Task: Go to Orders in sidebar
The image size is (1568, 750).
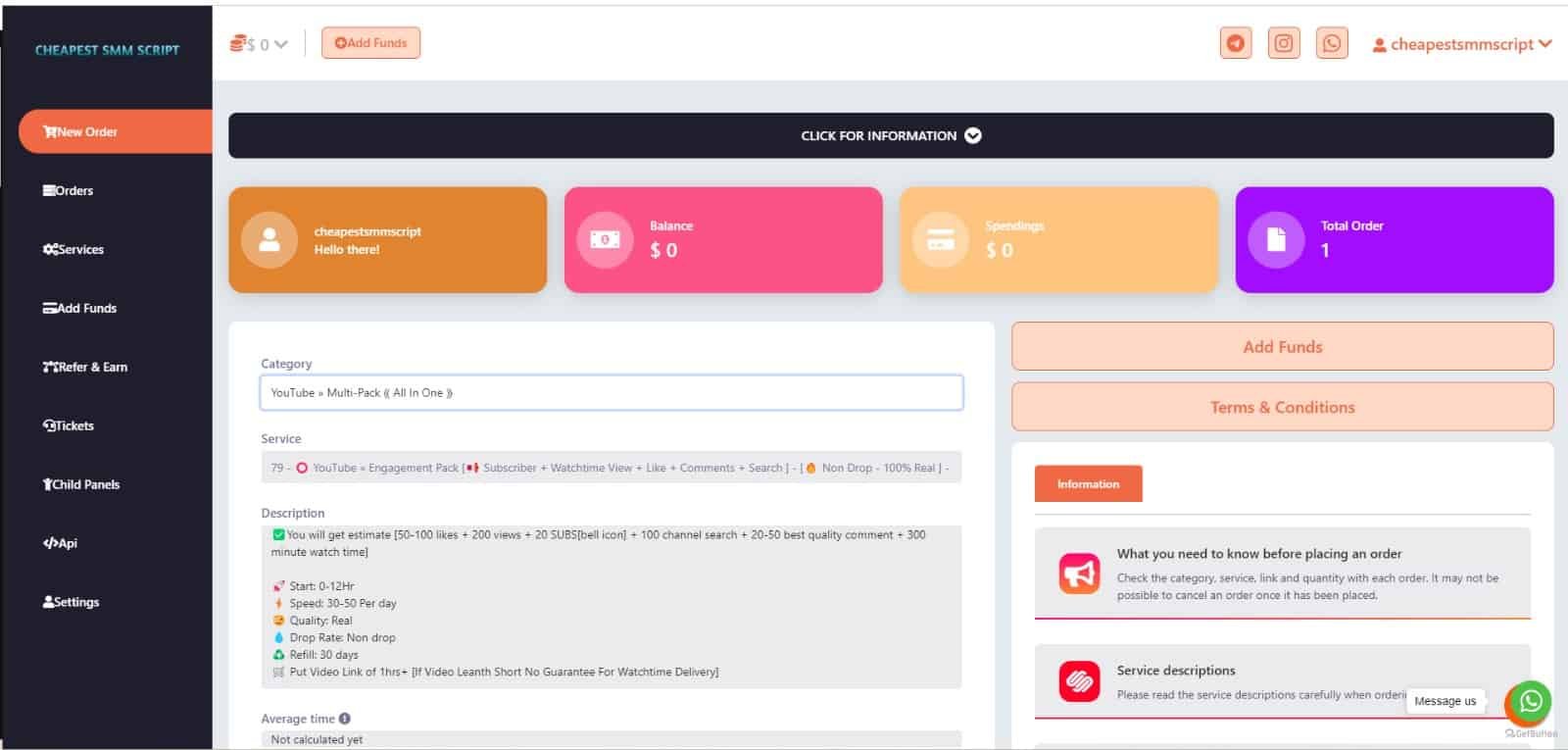Action: [69, 191]
